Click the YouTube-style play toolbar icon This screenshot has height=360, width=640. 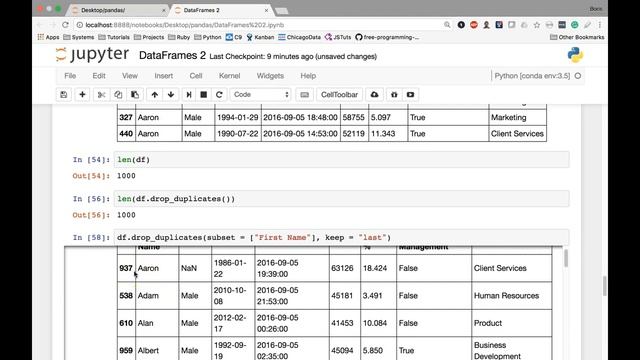pyautogui.click(x=410, y=95)
